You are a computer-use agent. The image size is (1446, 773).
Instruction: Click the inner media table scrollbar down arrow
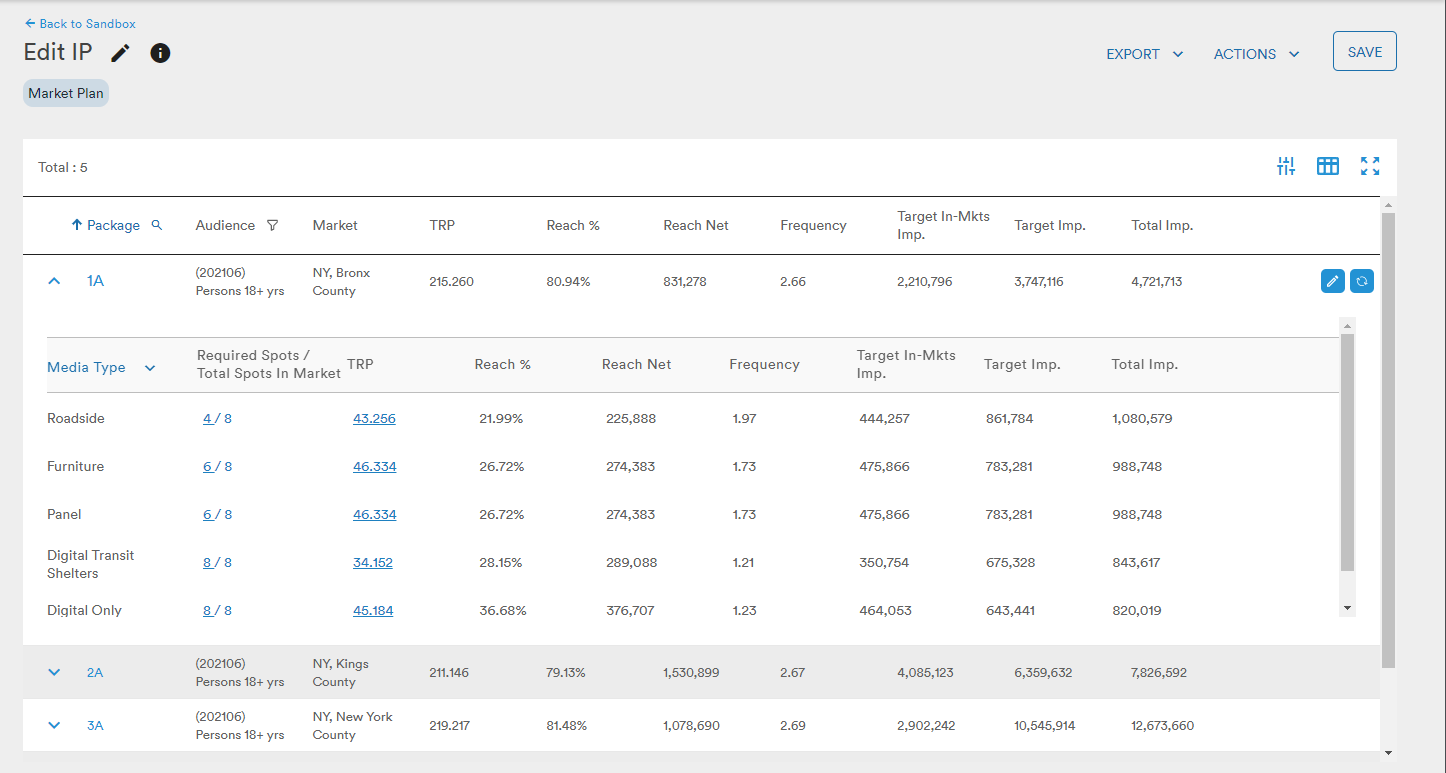click(x=1347, y=608)
